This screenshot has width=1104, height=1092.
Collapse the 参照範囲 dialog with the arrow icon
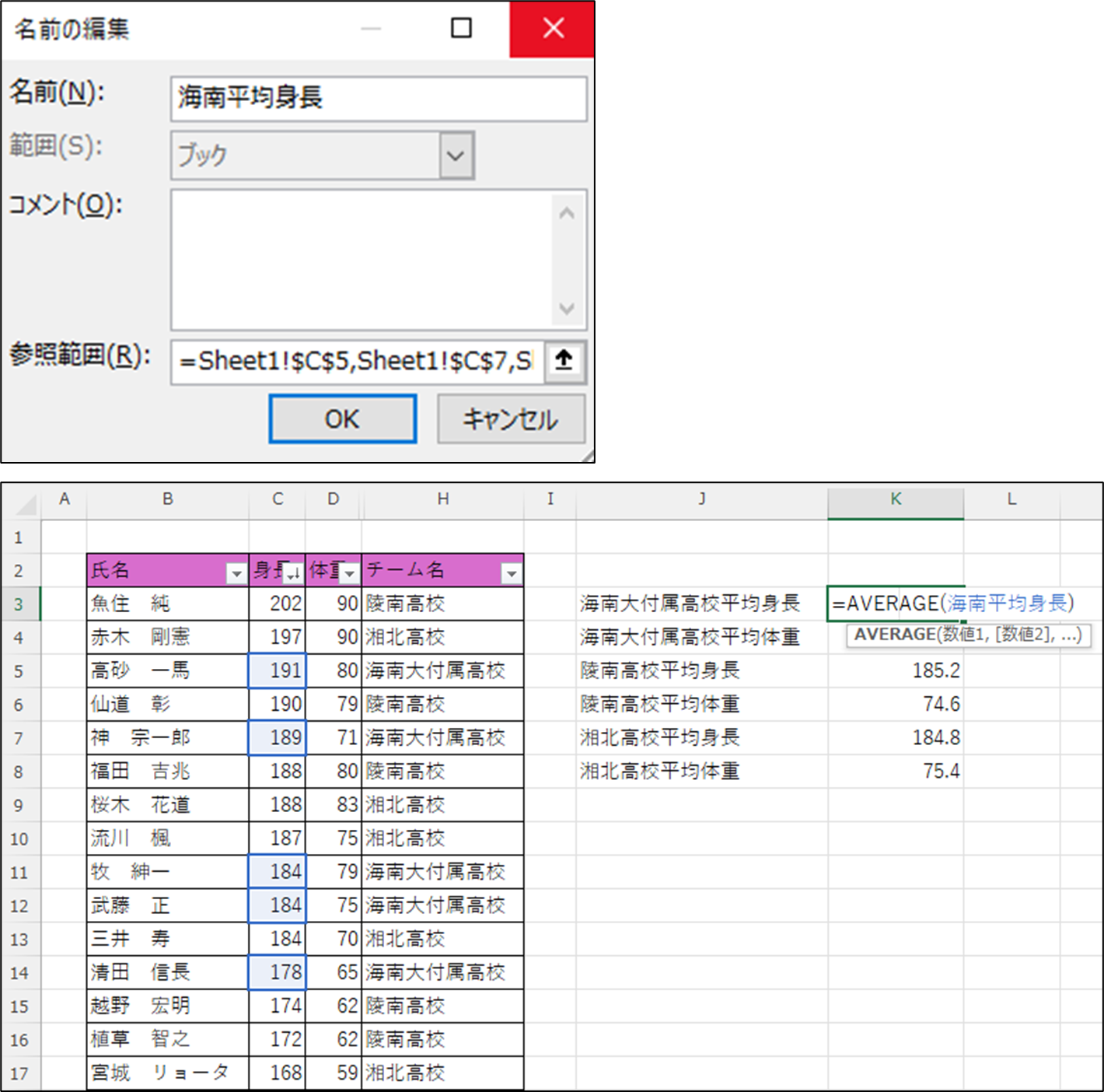(x=564, y=361)
